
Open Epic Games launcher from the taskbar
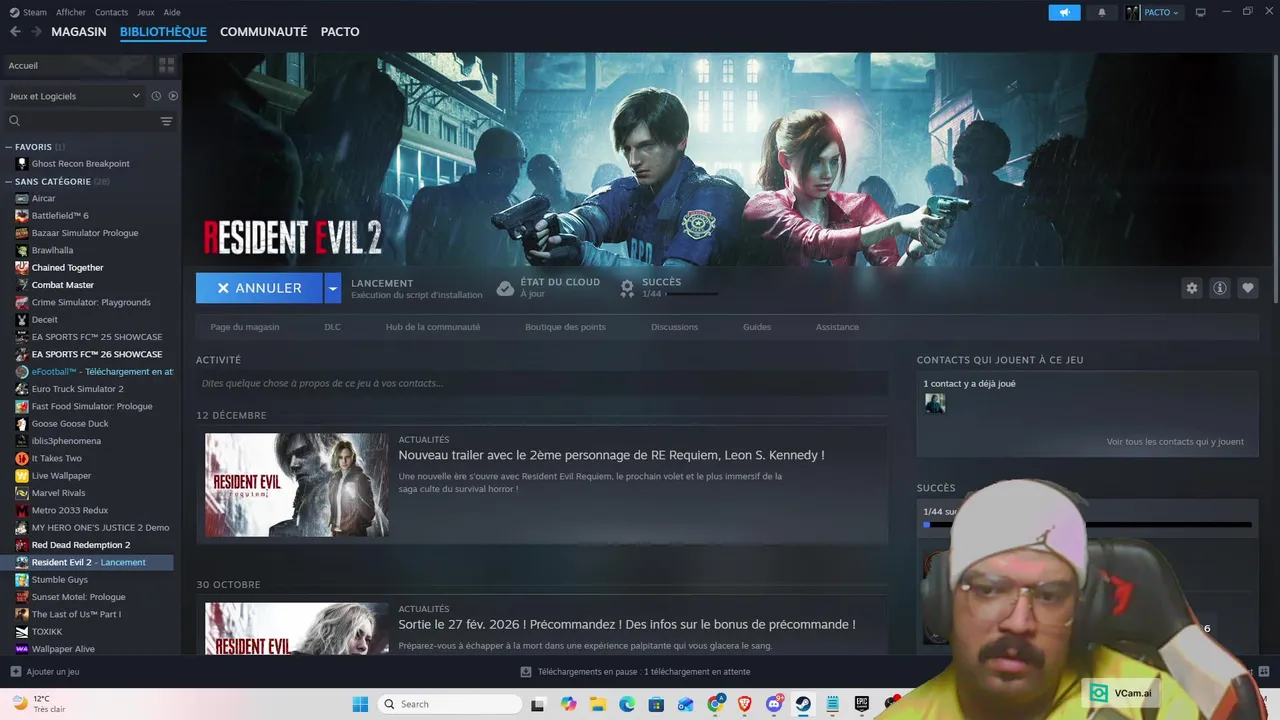pos(862,704)
